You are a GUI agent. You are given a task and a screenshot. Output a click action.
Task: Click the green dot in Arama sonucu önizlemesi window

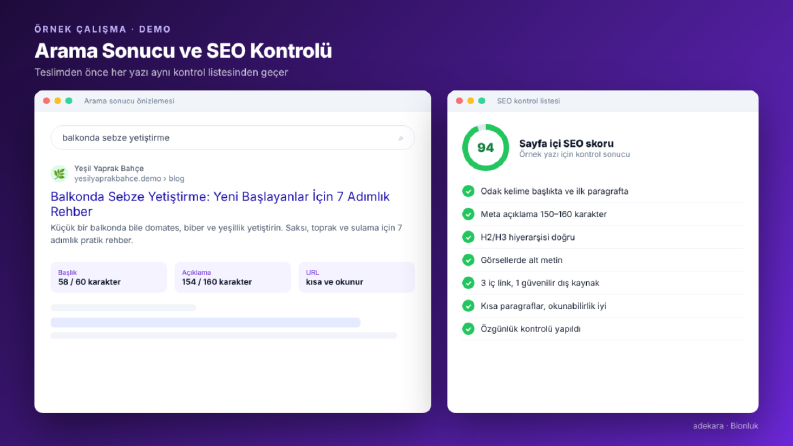coord(69,101)
